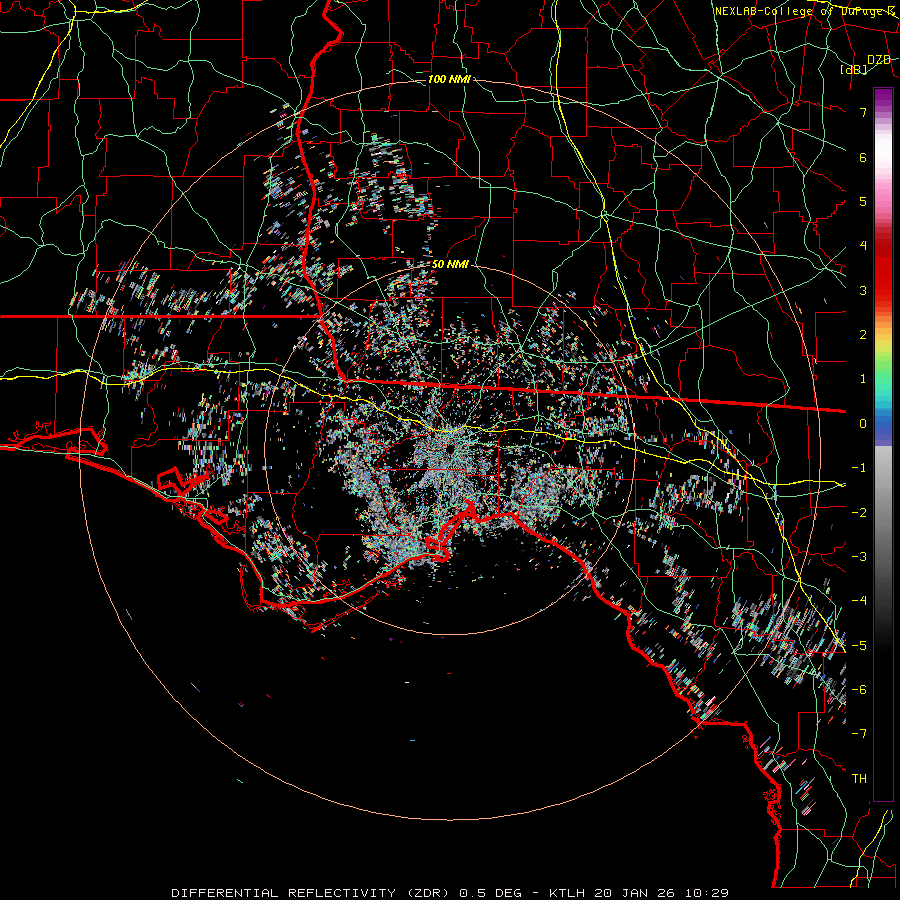
Task: Click the '0.5 DEG' elevation angle text
Action: pos(491,893)
